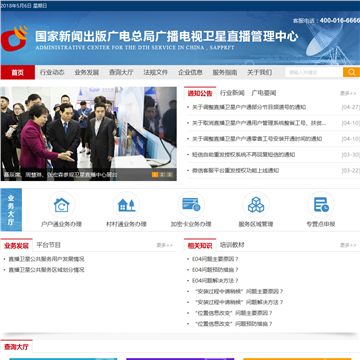The width and height of the screenshot is (360, 360).
Task: Open the 服务区域管理 cubes icon
Action: coord(256,205)
